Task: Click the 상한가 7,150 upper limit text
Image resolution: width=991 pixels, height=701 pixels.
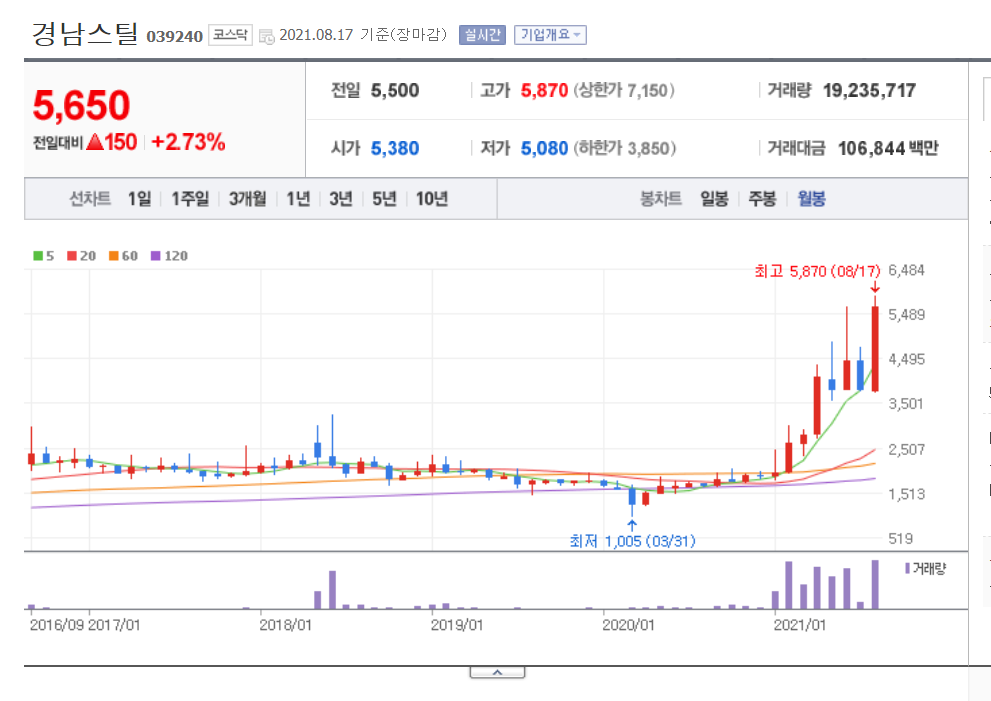Action: click(x=624, y=90)
